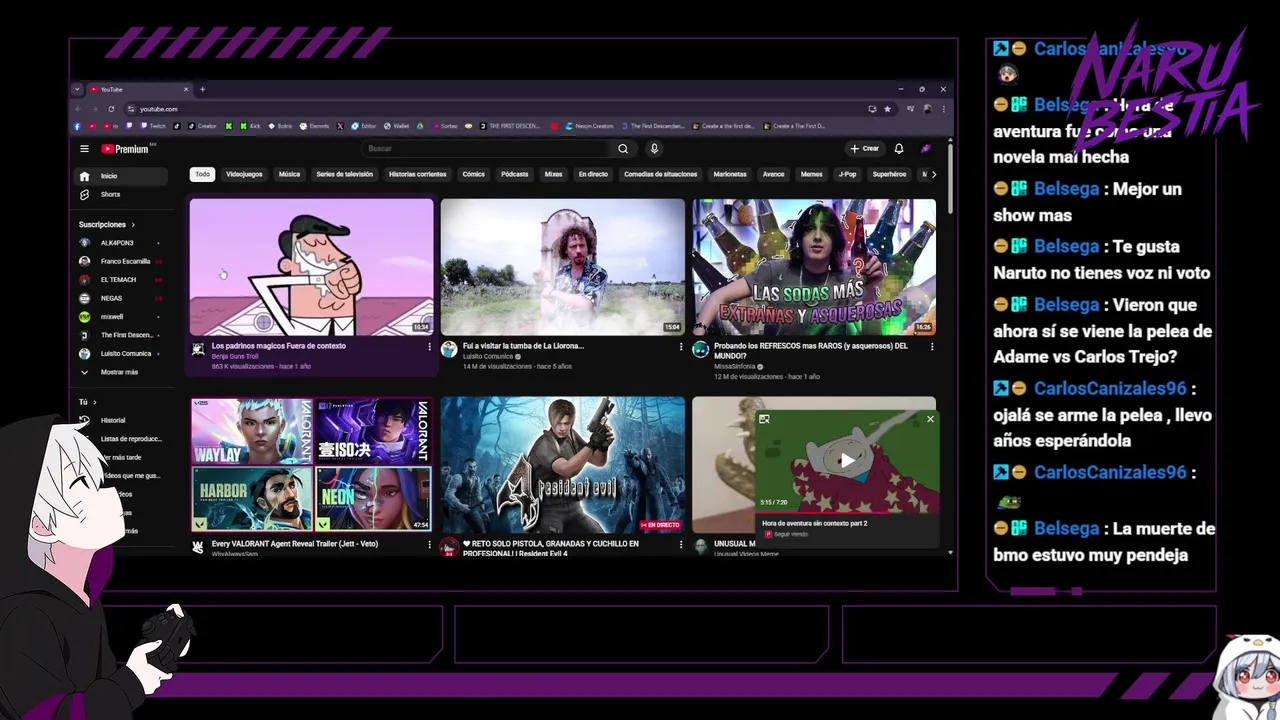Open EL TEMACH subscription channel

click(122, 280)
